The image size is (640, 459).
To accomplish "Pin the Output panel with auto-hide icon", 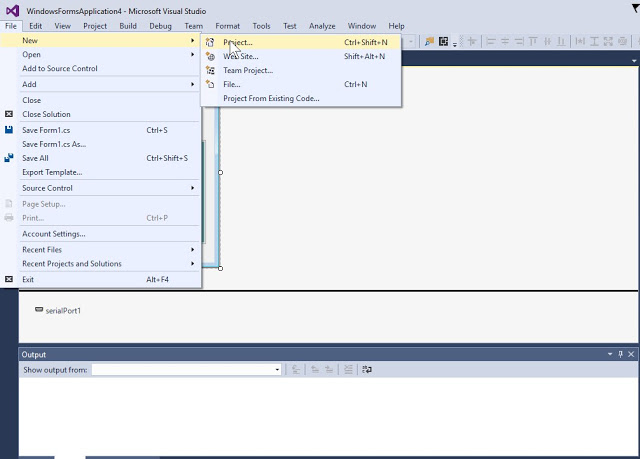I will 620,354.
